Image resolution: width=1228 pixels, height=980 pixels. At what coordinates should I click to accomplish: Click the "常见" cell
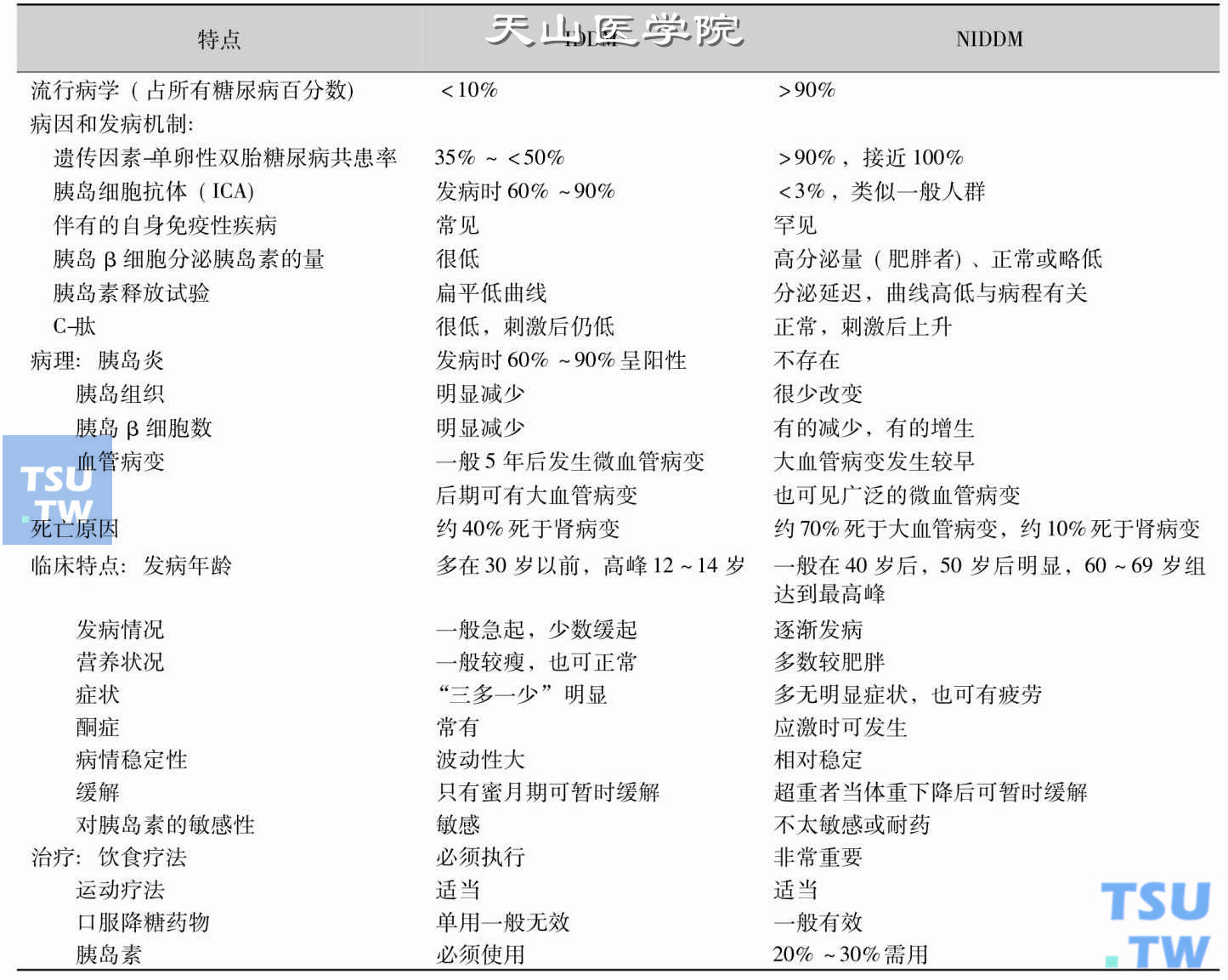[458, 225]
